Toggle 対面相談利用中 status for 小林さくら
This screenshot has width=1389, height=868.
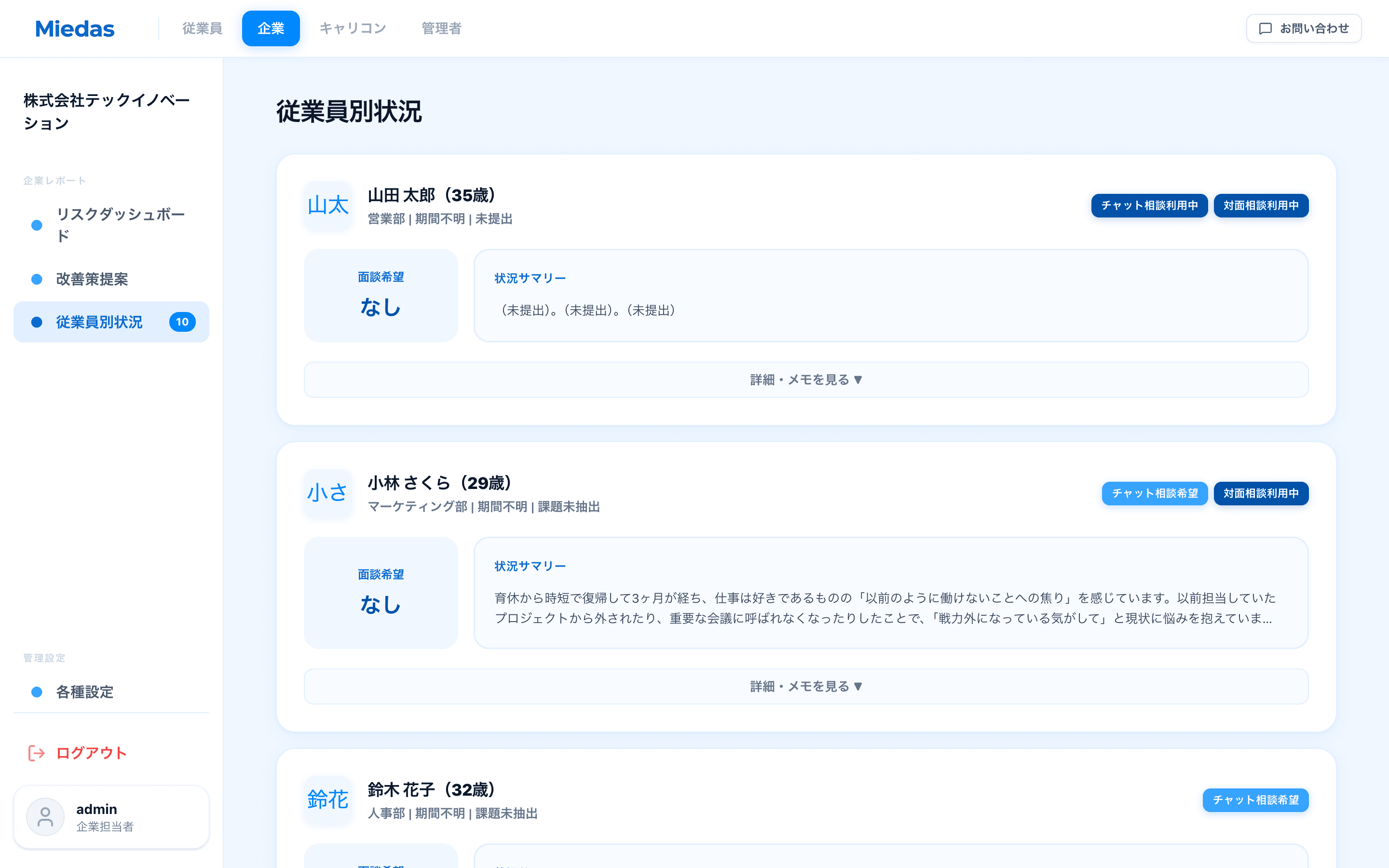tap(1261, 493)
